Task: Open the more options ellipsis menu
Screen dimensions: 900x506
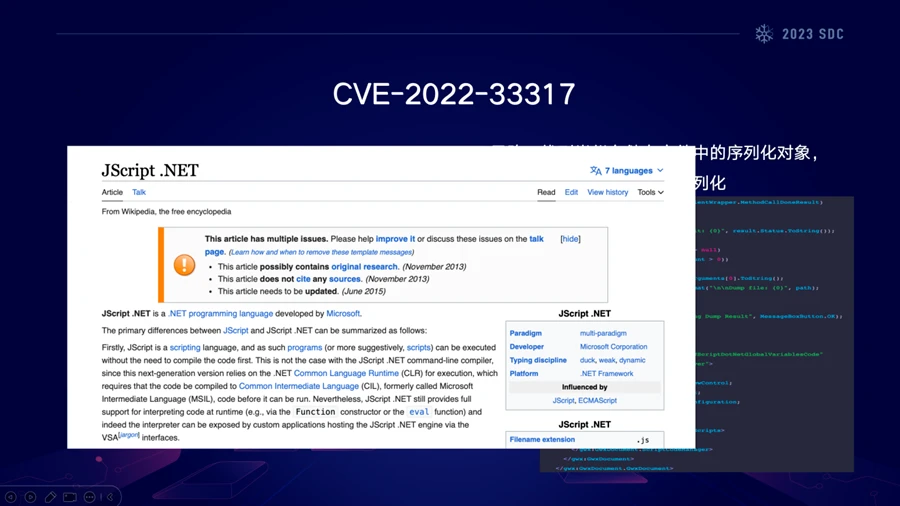Action: click(x=90, y=497)
